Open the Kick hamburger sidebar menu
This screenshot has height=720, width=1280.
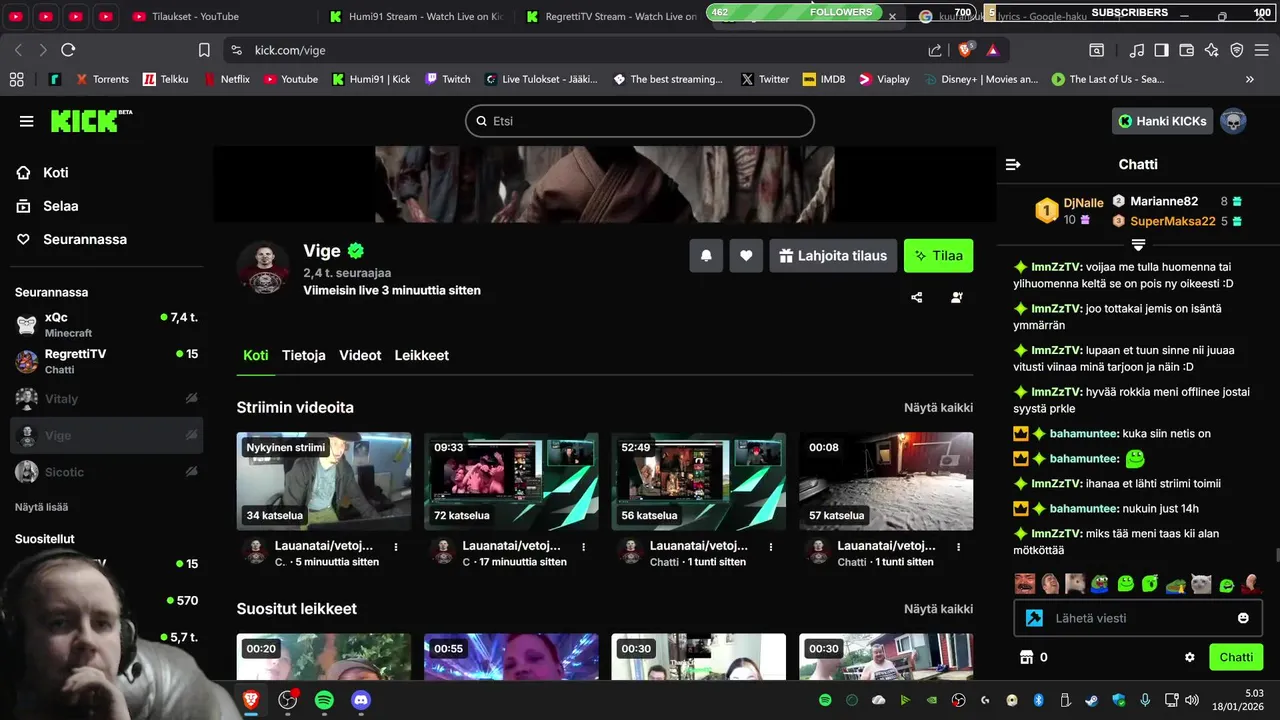click(x=26, y=121)
